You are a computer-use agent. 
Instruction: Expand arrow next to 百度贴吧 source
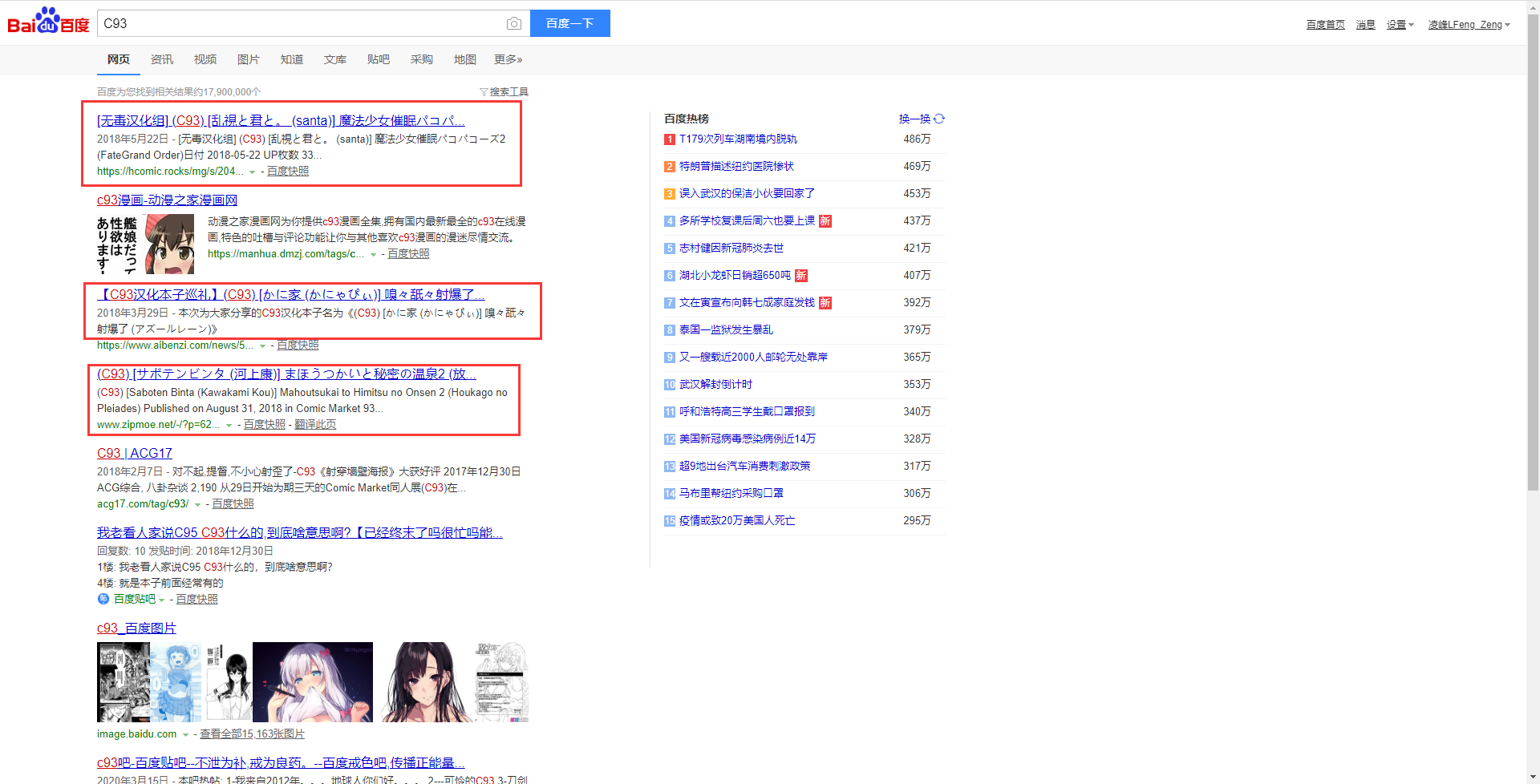point(161,600)
